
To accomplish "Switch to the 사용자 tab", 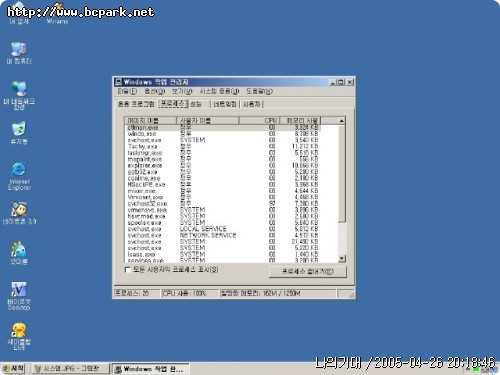I will coord(252,104).
